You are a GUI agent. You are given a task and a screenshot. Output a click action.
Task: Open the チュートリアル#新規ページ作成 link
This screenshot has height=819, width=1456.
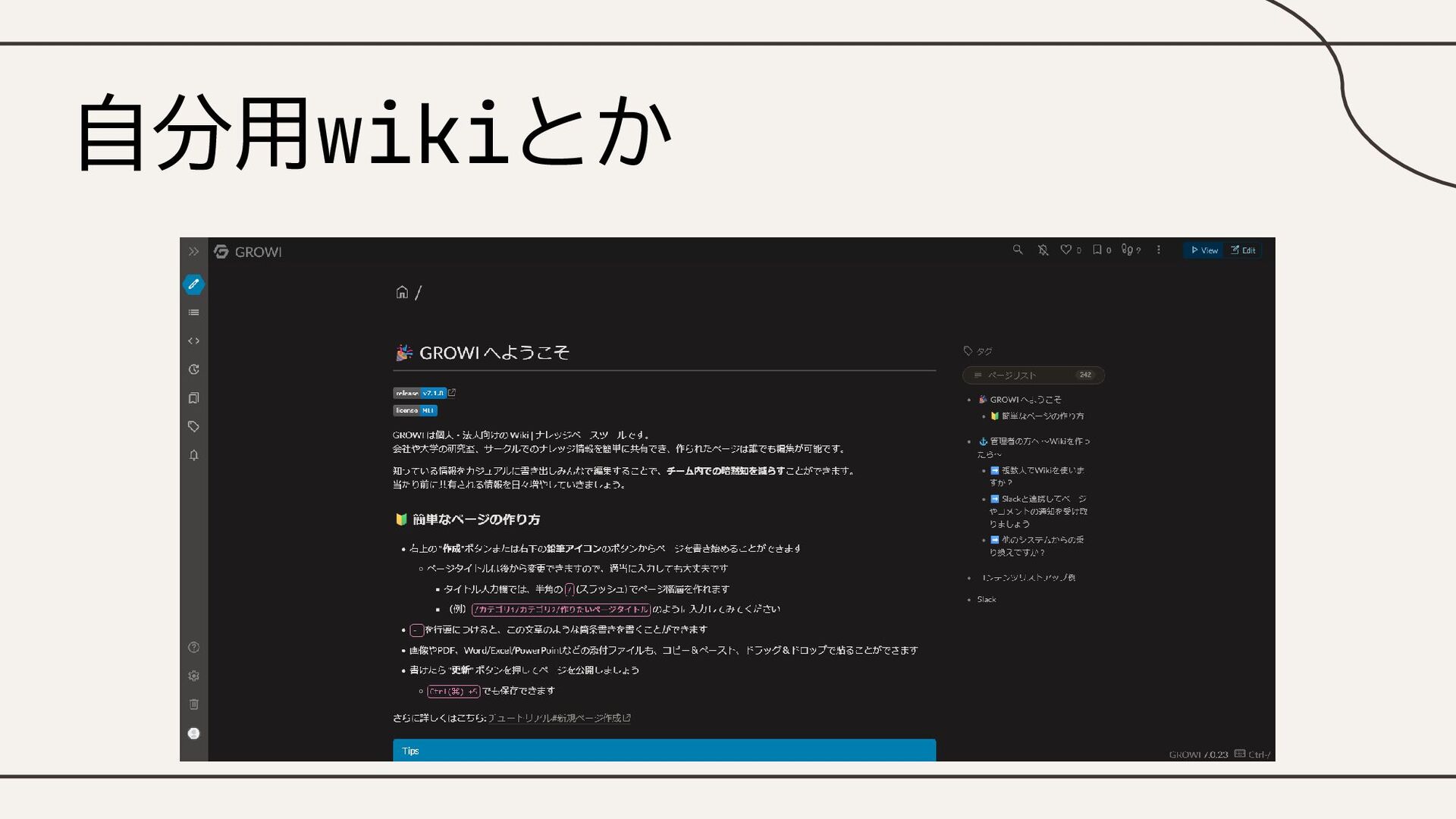click(558, 718)
